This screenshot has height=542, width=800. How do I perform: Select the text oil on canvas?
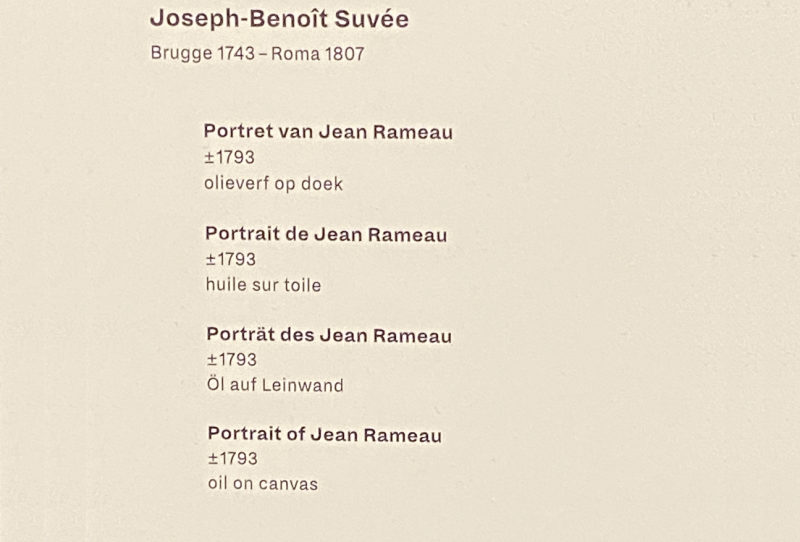[263, 484]
